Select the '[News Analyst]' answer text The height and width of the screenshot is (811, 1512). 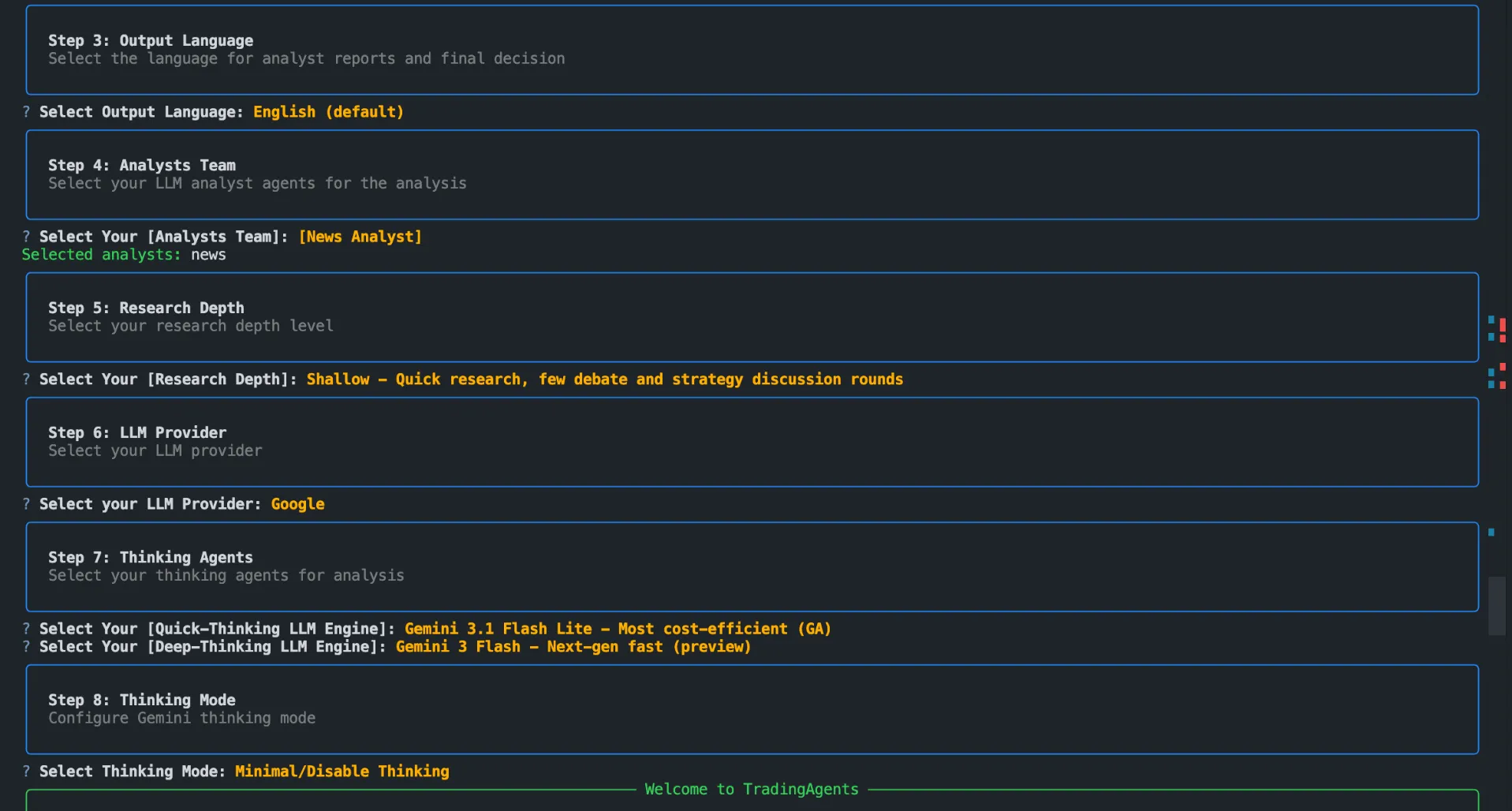click(360, 237)
